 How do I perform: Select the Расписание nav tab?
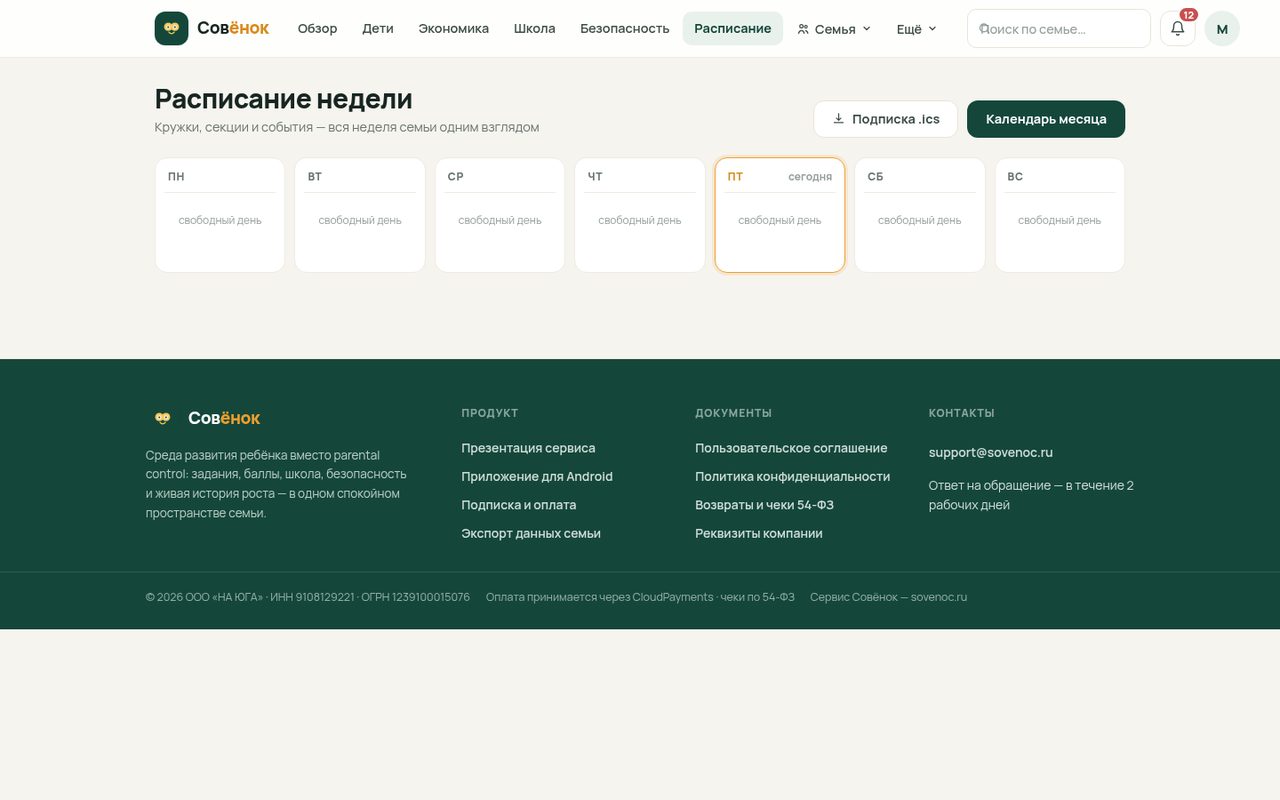[733, 29]
